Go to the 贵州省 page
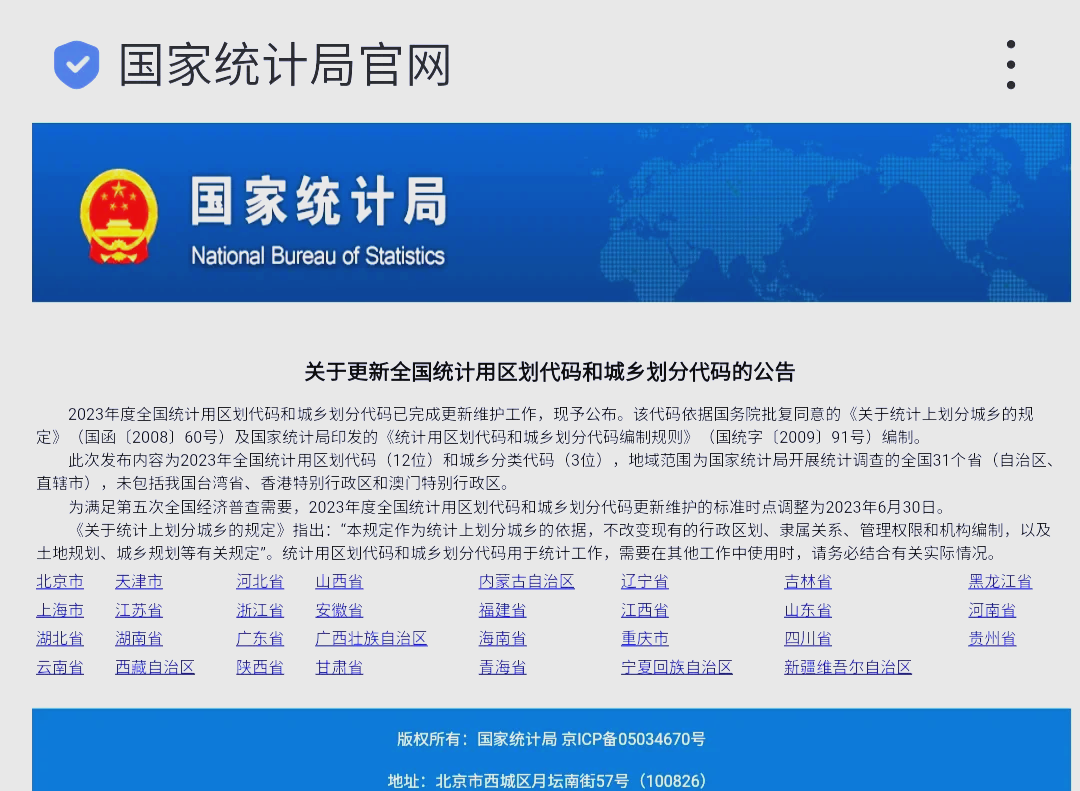1080x791 pixels. (x=993, y=639)
